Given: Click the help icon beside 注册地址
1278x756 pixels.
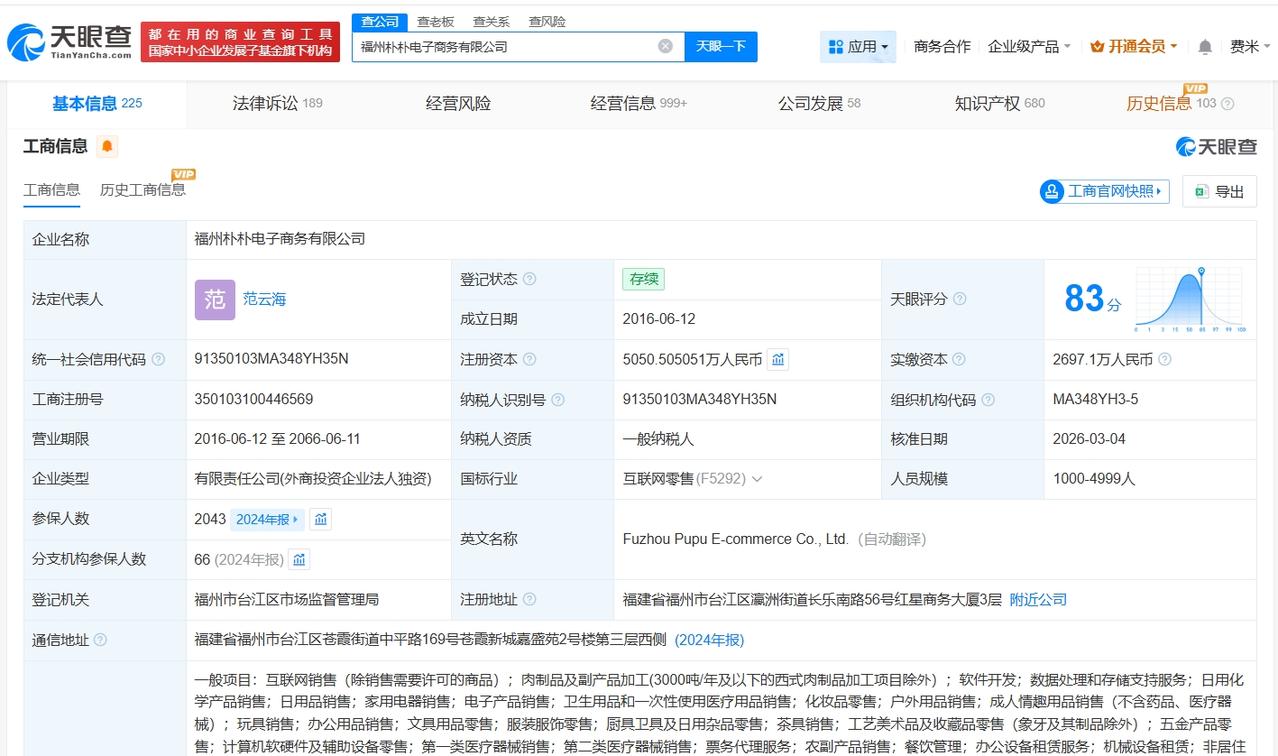Looking at the screenshot, I should tap(529, 599).
